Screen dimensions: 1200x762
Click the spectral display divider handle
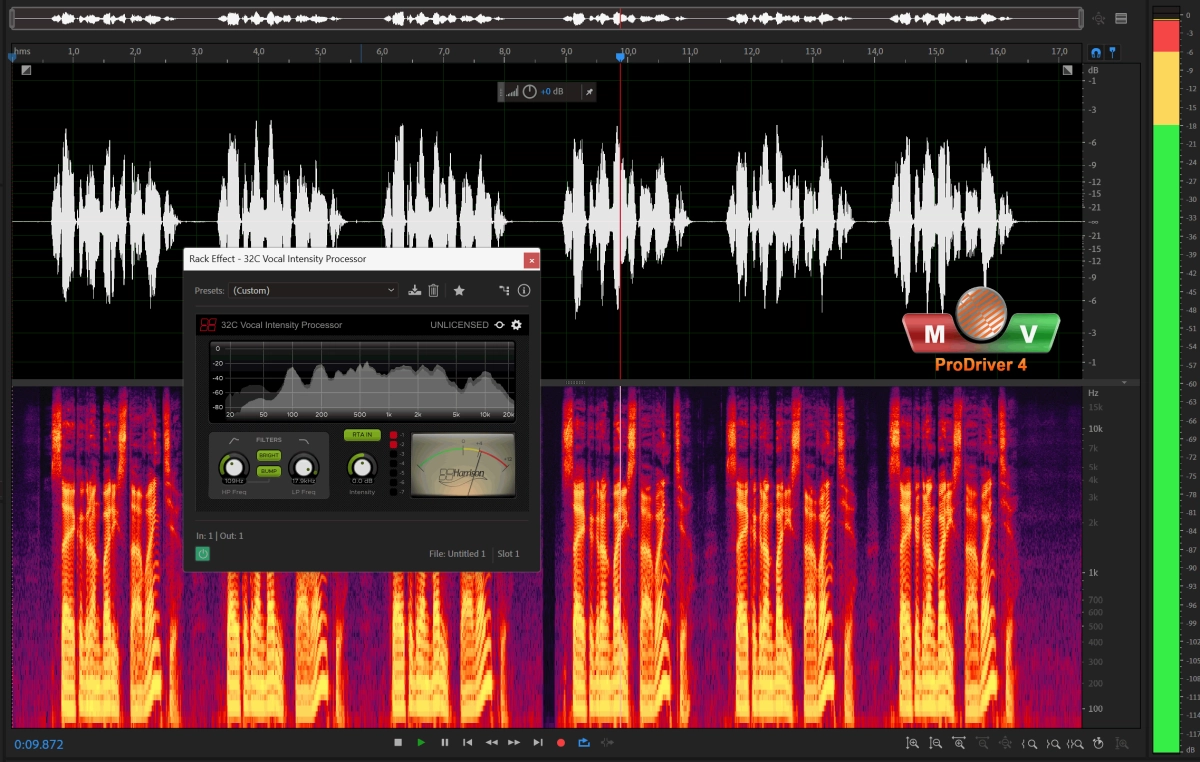(x=576, y=382)
